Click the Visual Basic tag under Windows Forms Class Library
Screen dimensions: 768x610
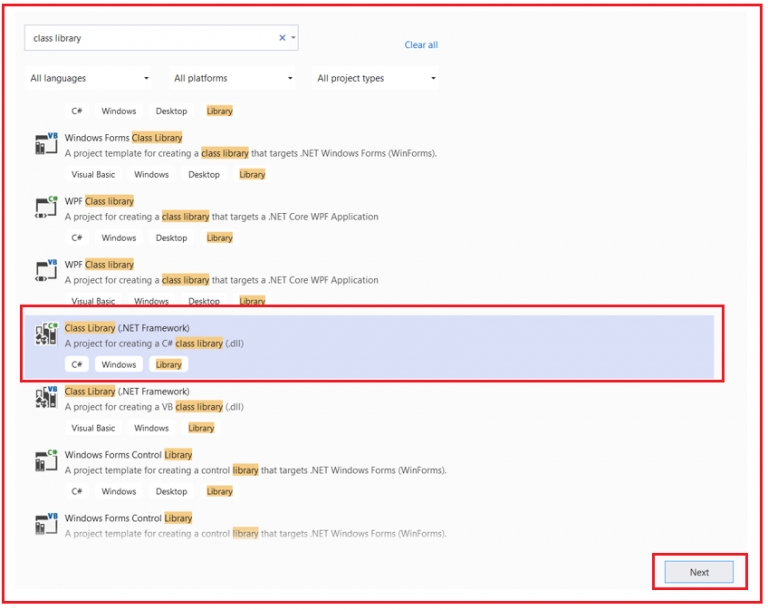93,175
